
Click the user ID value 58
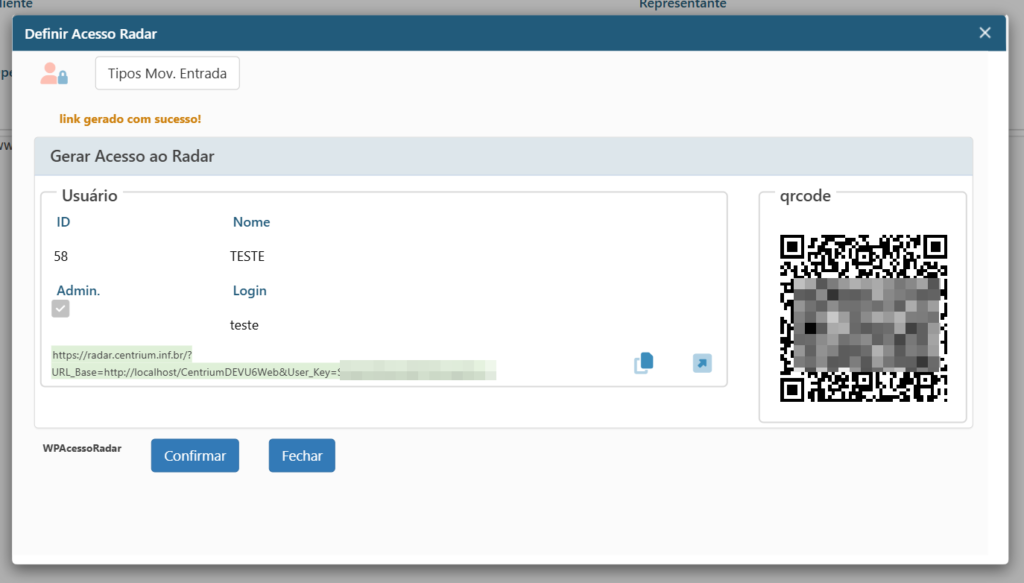point(61,256)
